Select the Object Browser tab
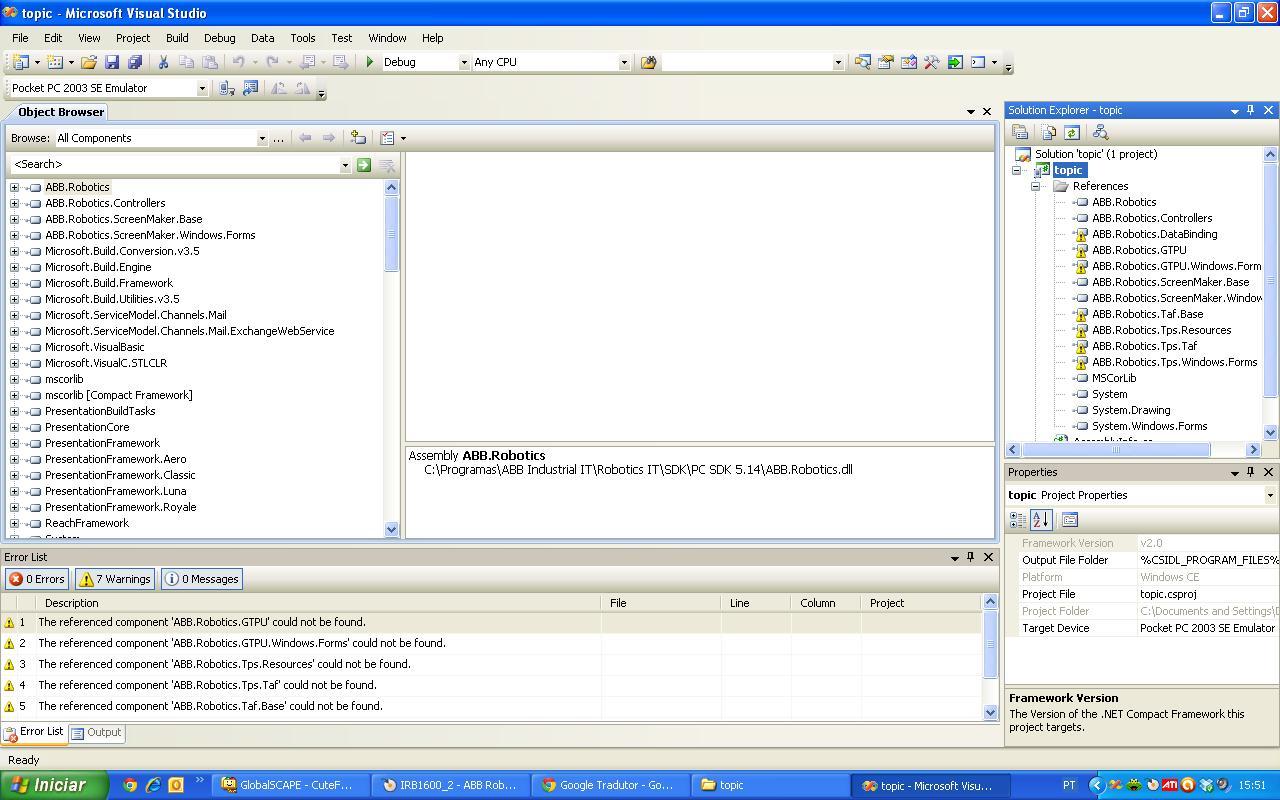This screenshot has width=1280, height=800. [x=60, y=112]
